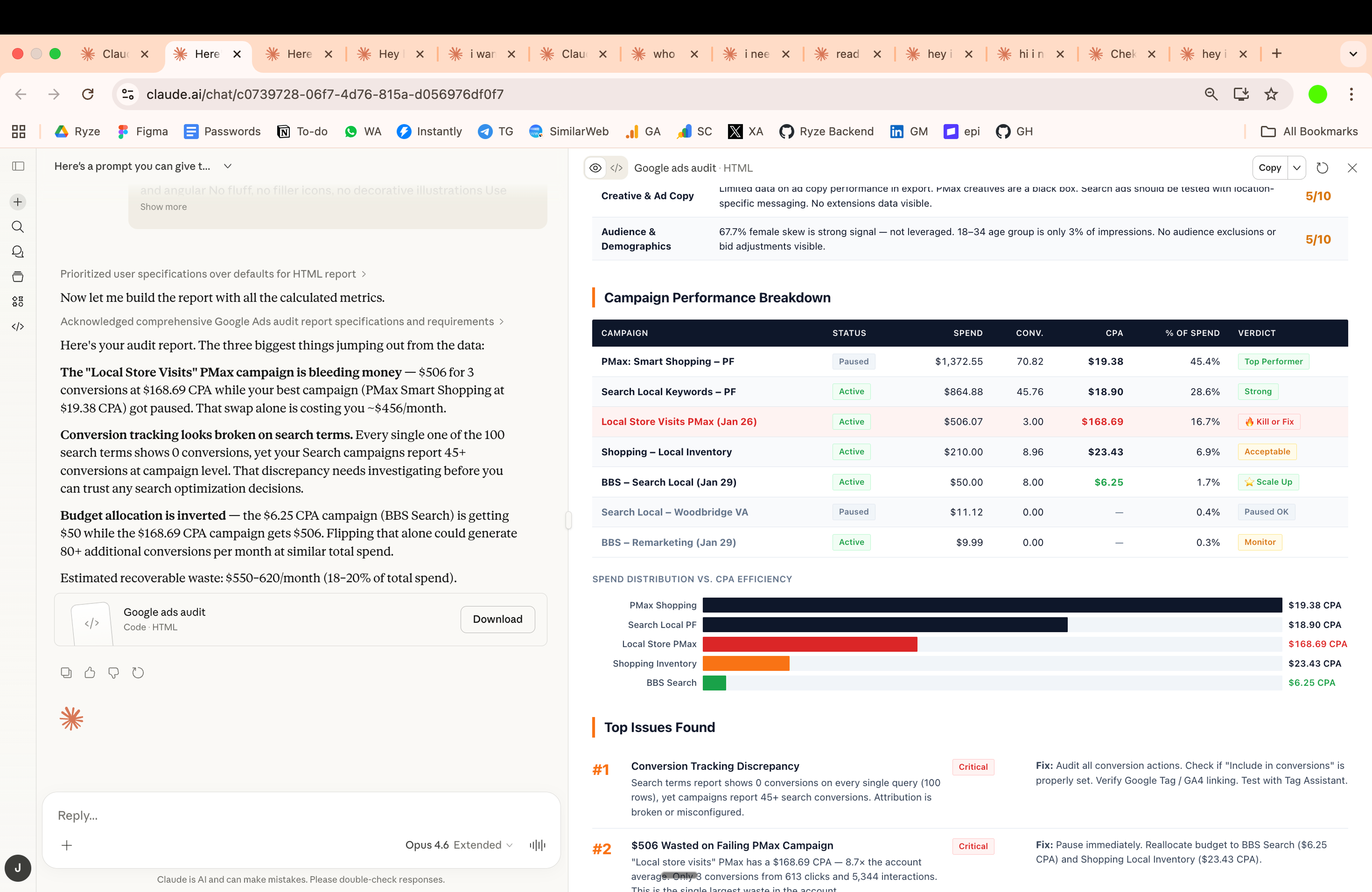Screen dimensions: 1372x892
Task: Click voice mode waveform icon
Action: (x=537, y=845)
